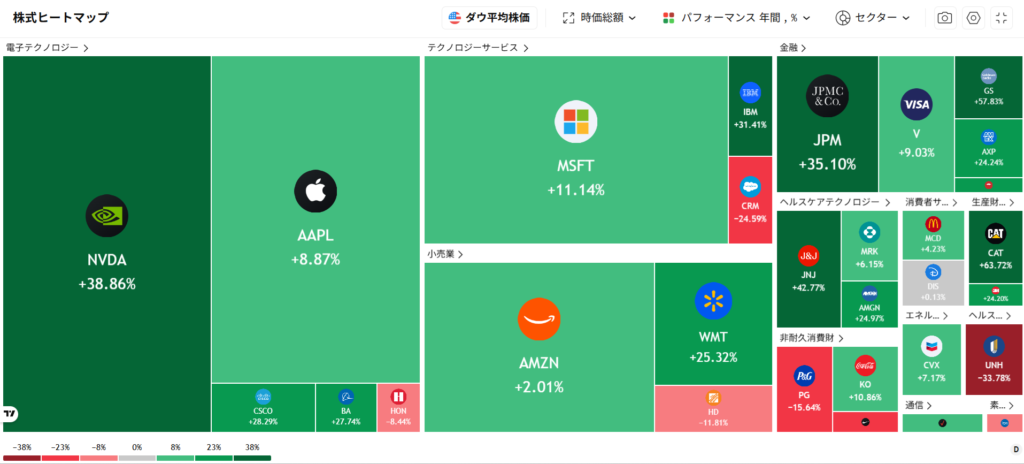Click the fullscreen collapse icon

tap(1001, 18)
